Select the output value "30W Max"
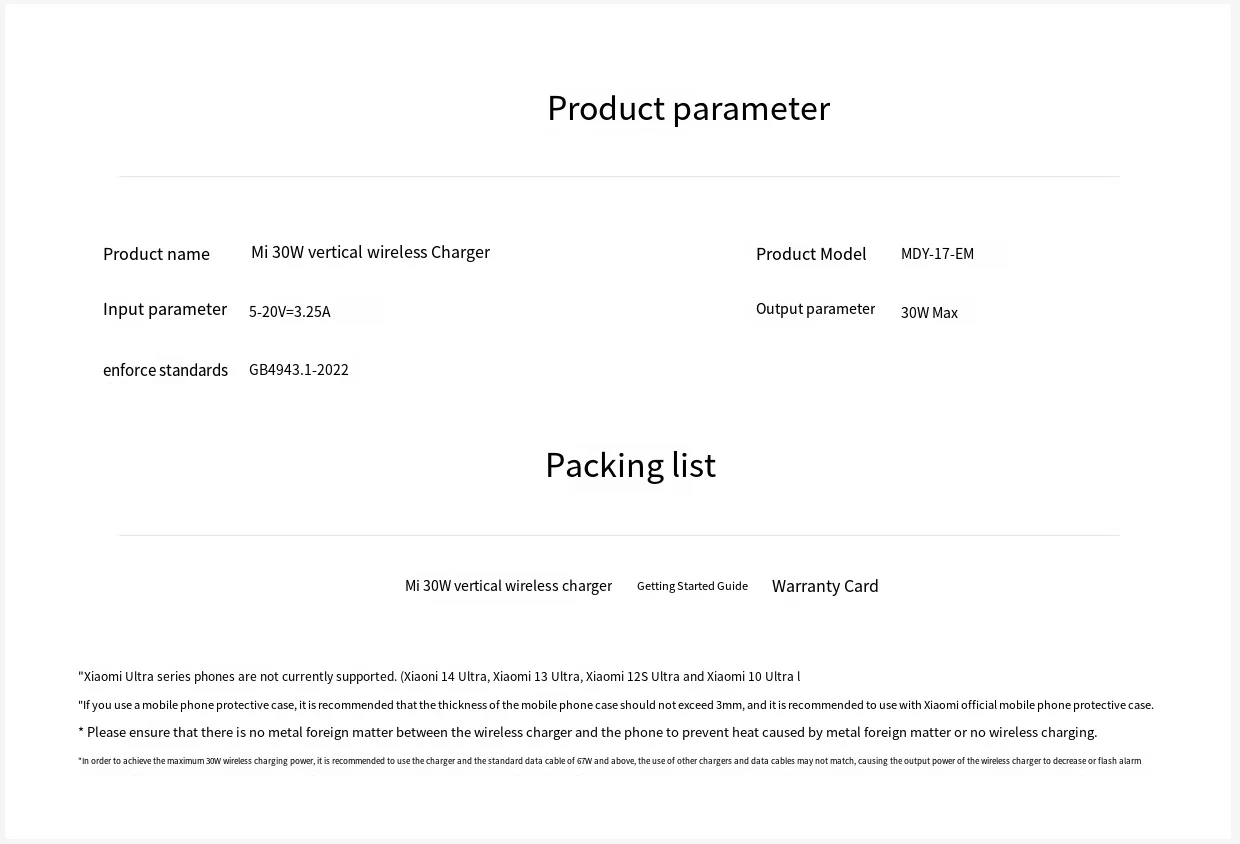Screen dimensions: 1240x844 pyautogui.click(x=929, y=313)
